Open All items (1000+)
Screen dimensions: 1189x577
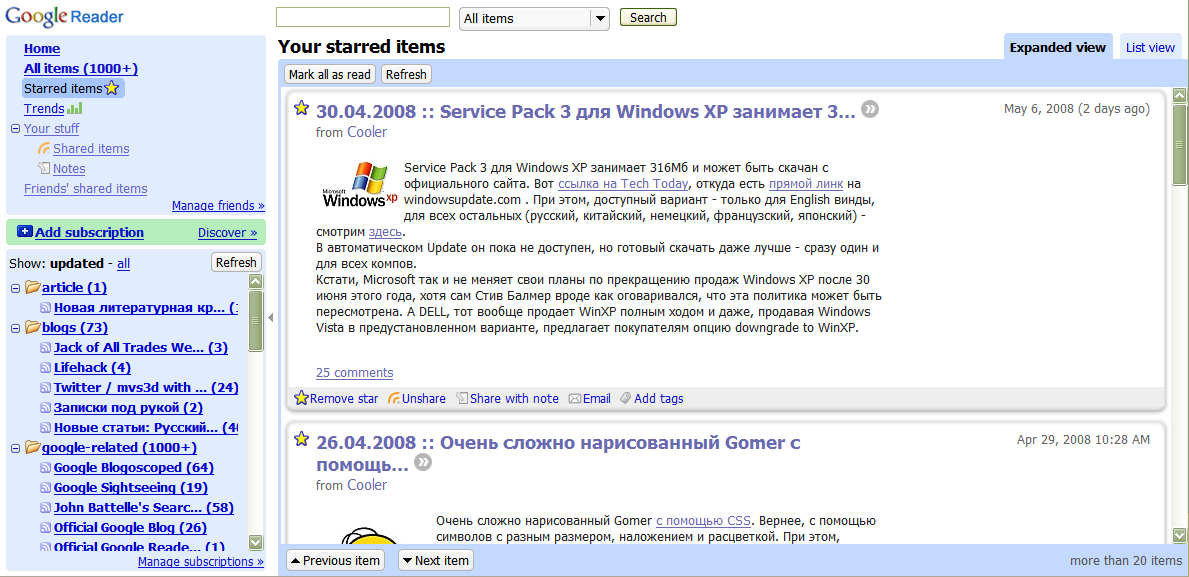(x=80, y=69)
